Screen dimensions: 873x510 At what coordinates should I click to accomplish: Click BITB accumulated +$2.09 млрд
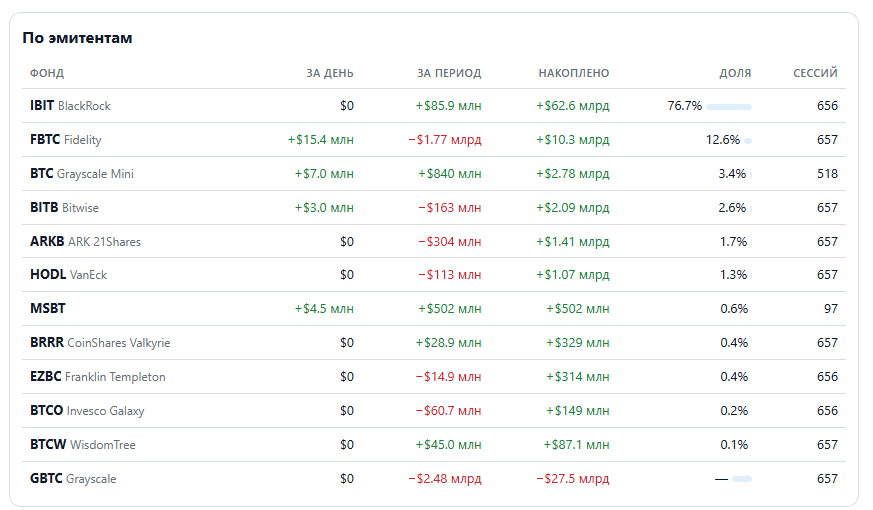pyautogui.click(x=573, y=208)
